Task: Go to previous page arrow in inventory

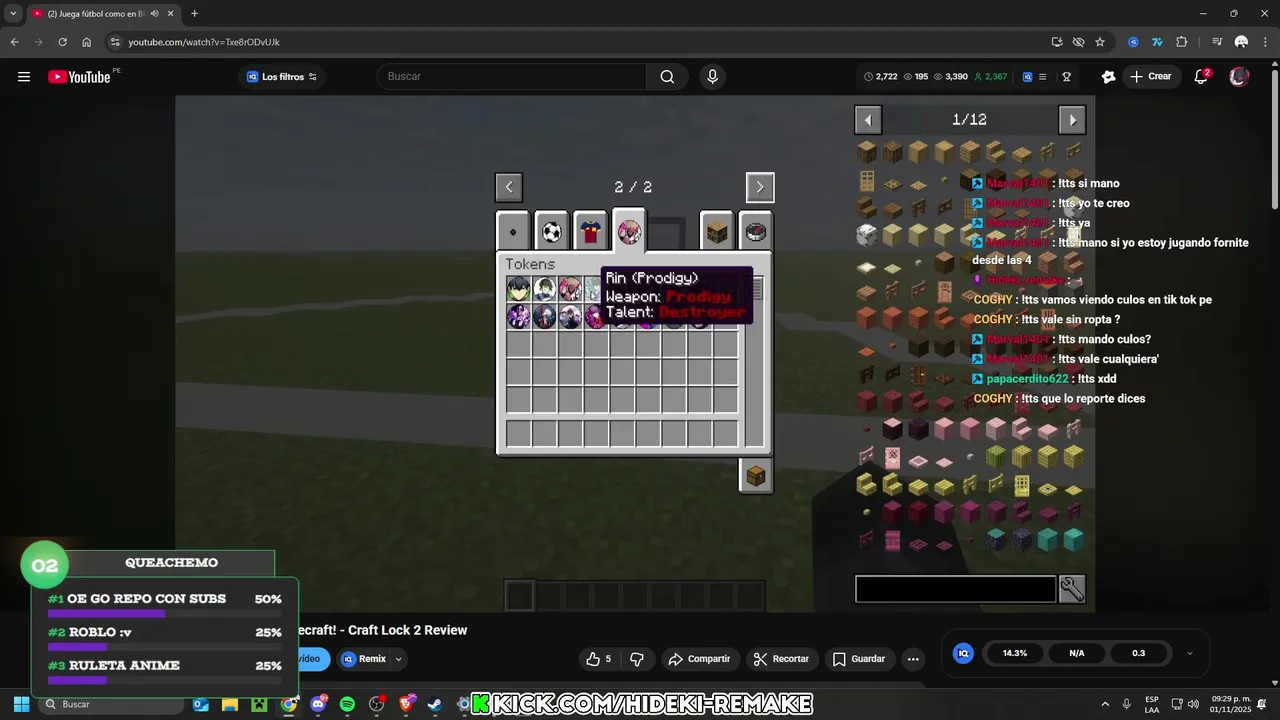Action: [x=508, y=187]
